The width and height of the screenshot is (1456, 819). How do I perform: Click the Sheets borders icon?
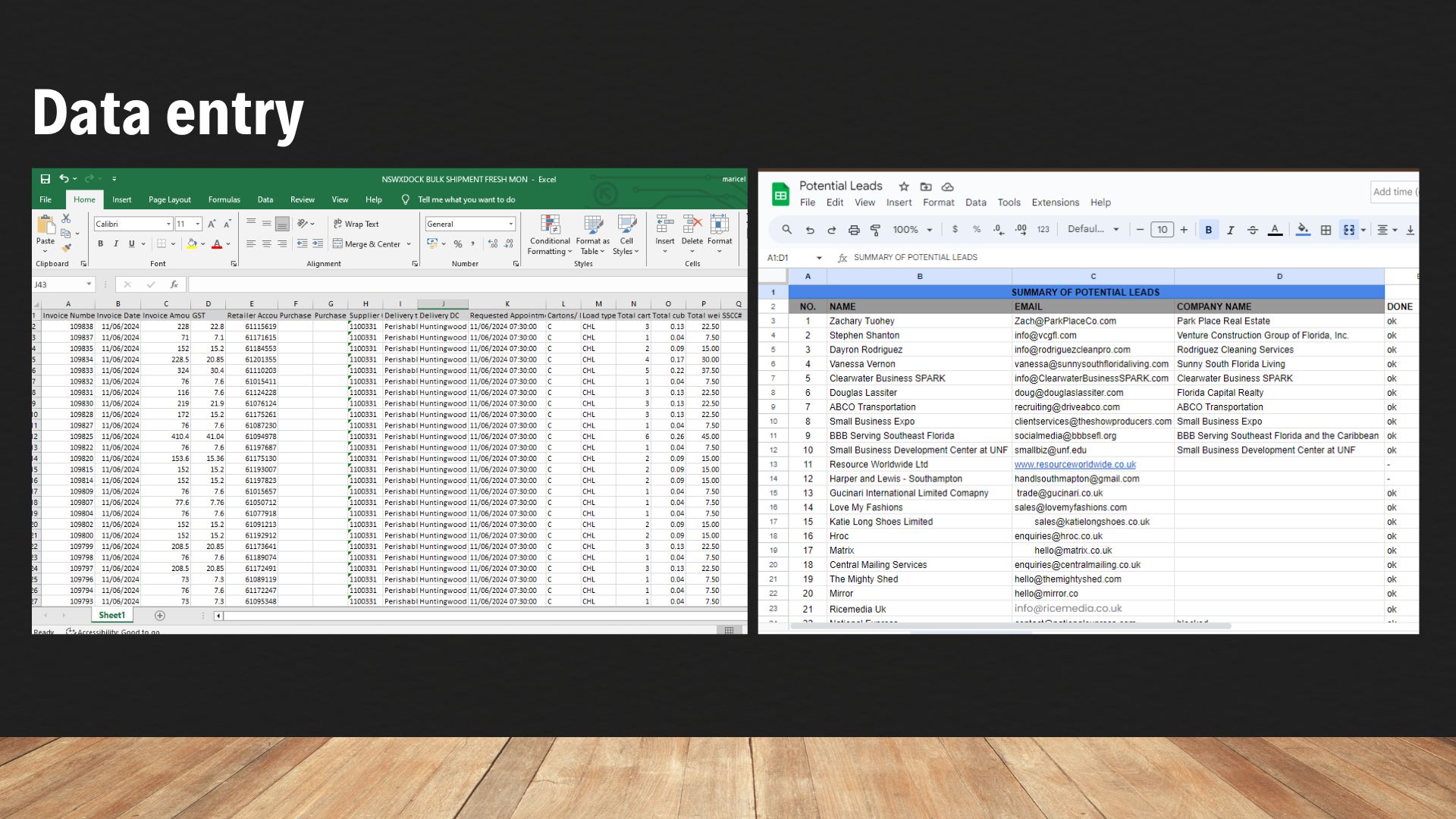(1326, 230)
